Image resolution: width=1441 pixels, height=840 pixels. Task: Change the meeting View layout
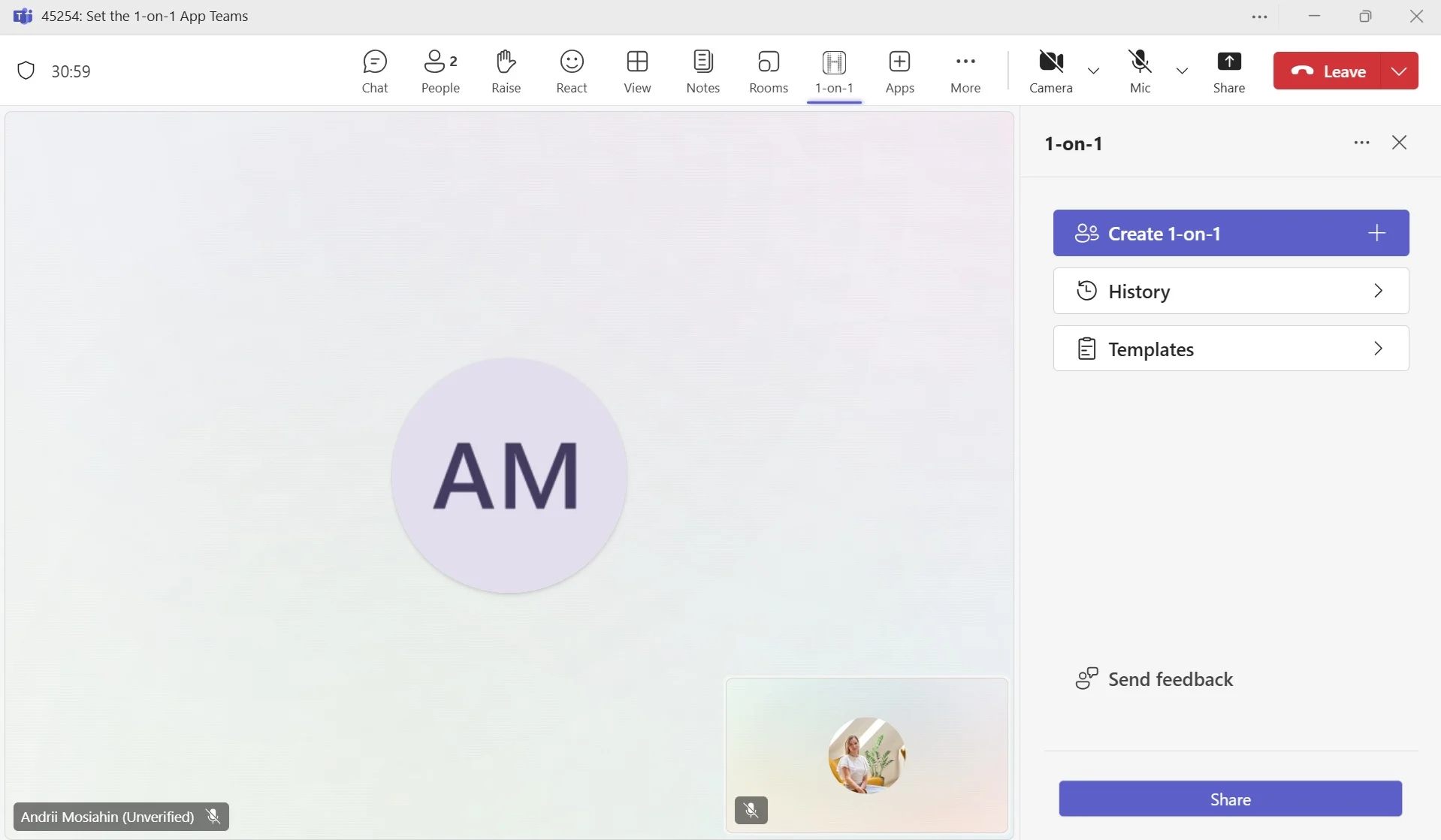(x=637, y=71)
